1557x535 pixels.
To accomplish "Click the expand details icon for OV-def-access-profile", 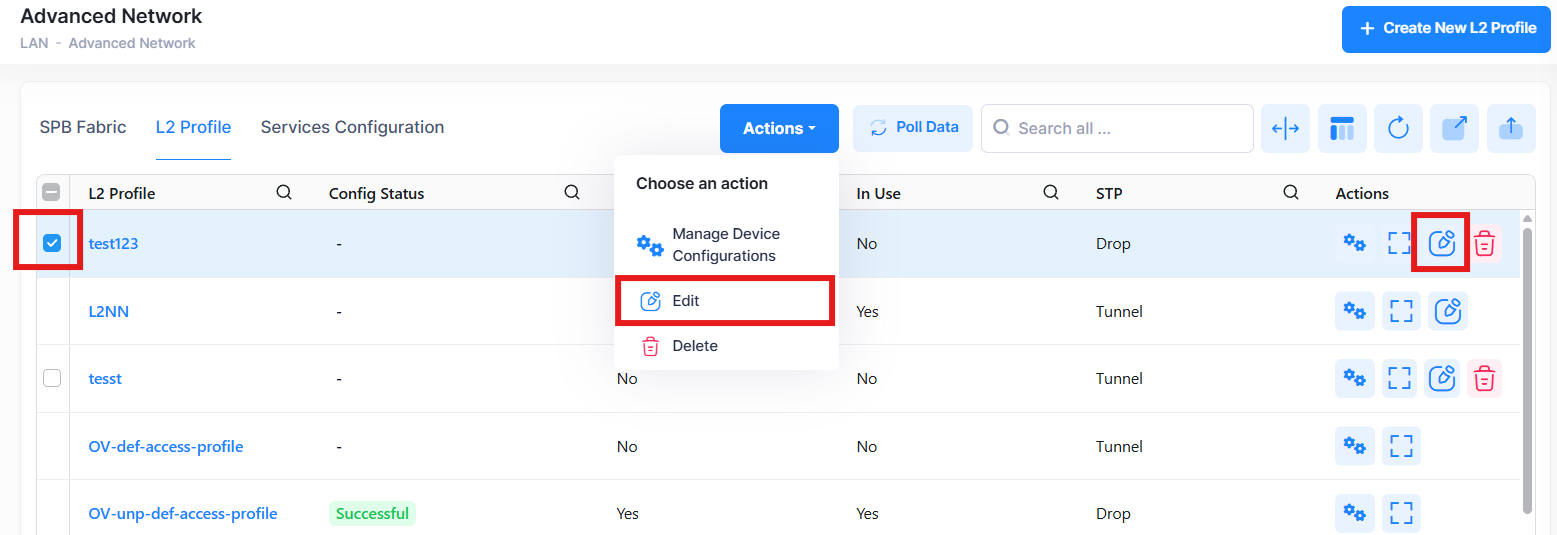I will (1401, 446).
